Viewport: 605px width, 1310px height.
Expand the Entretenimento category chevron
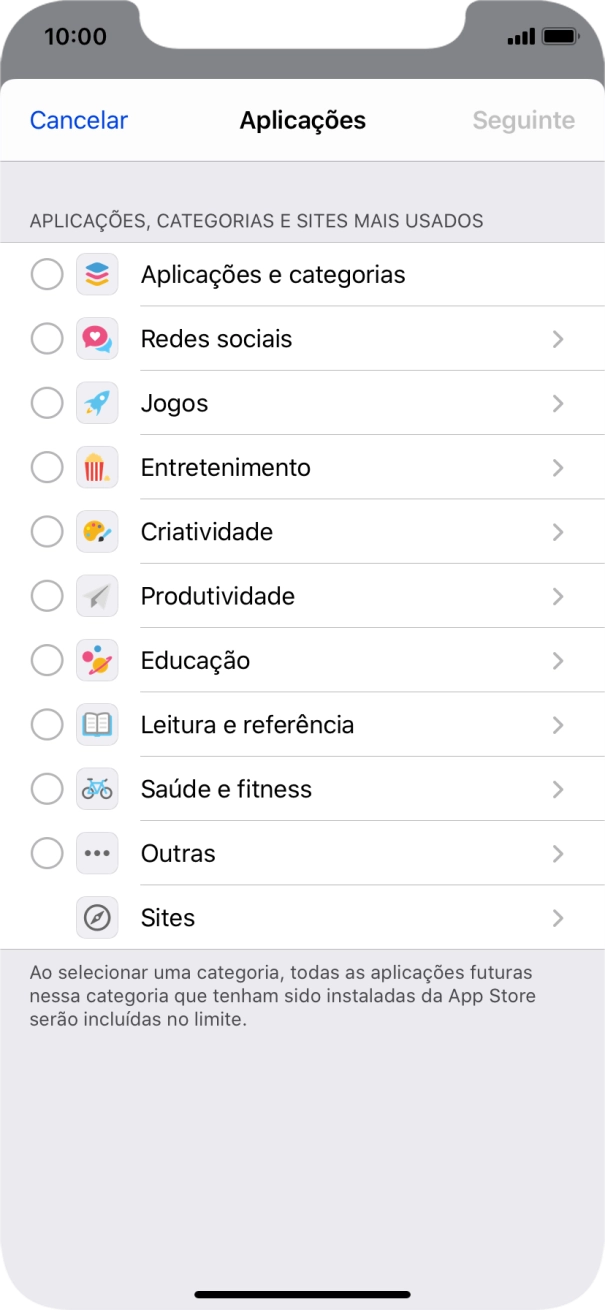[x=558, y=468]
